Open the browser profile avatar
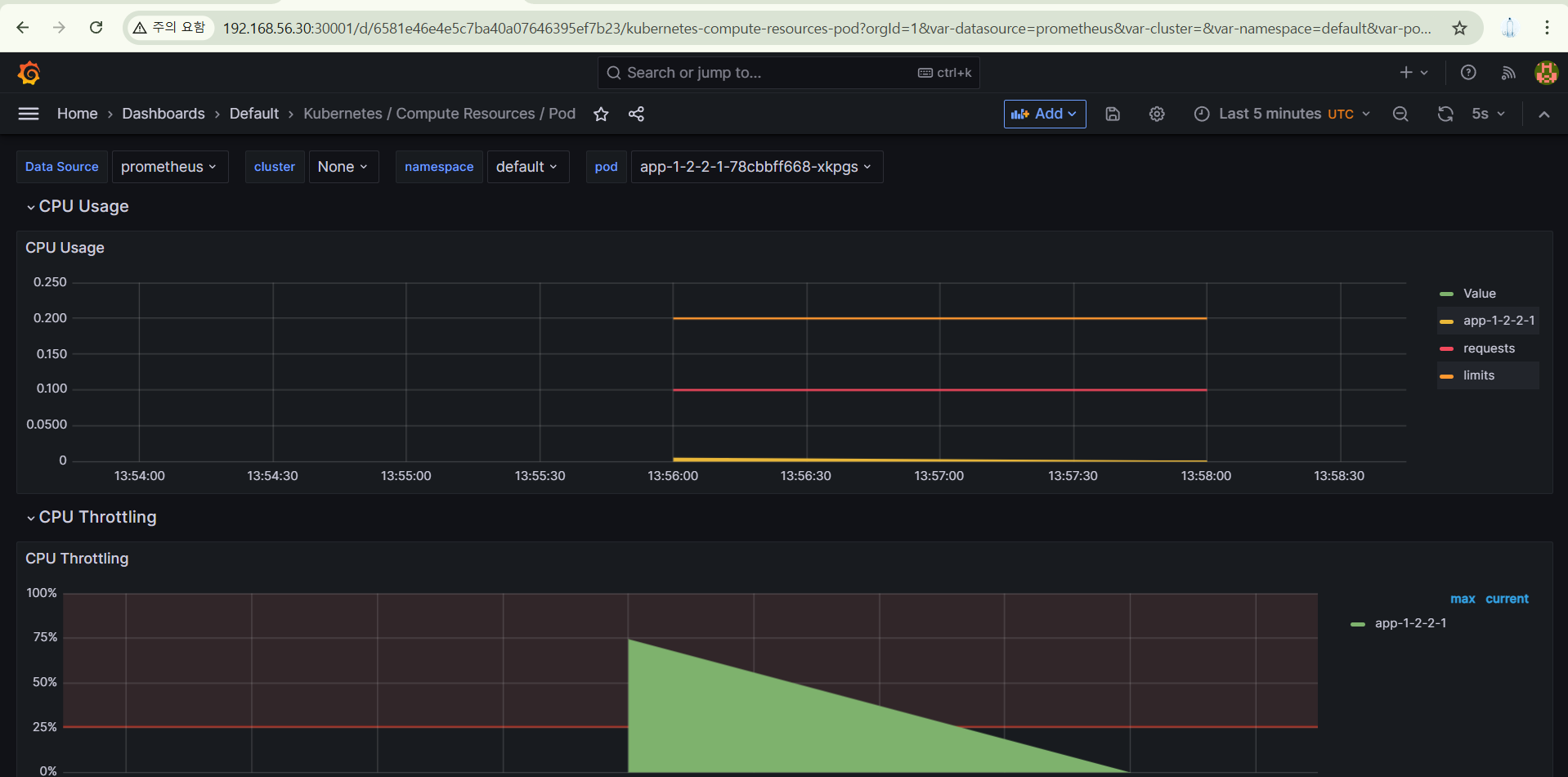The width and height of the screenshot is (1568, 777). tap(1509, 28)
